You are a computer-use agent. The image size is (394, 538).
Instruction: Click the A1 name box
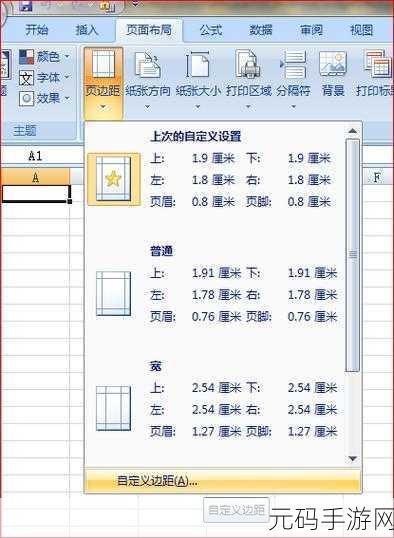[x=36, y=156]
